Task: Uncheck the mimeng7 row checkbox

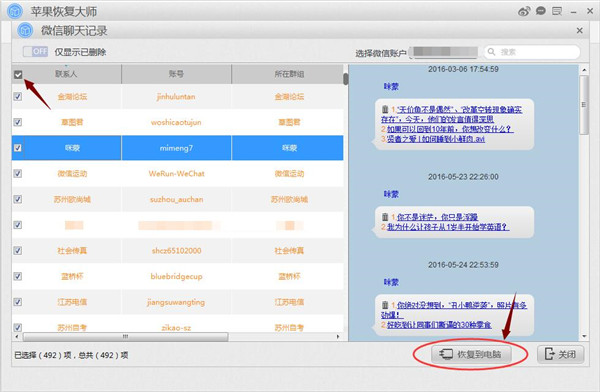Action: coord(18,148)
